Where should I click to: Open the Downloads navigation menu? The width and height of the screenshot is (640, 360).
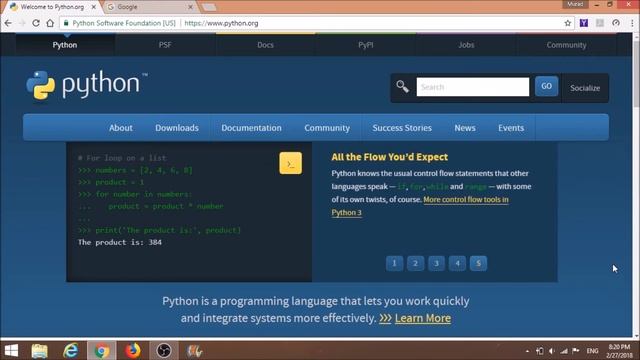[177, 128]
